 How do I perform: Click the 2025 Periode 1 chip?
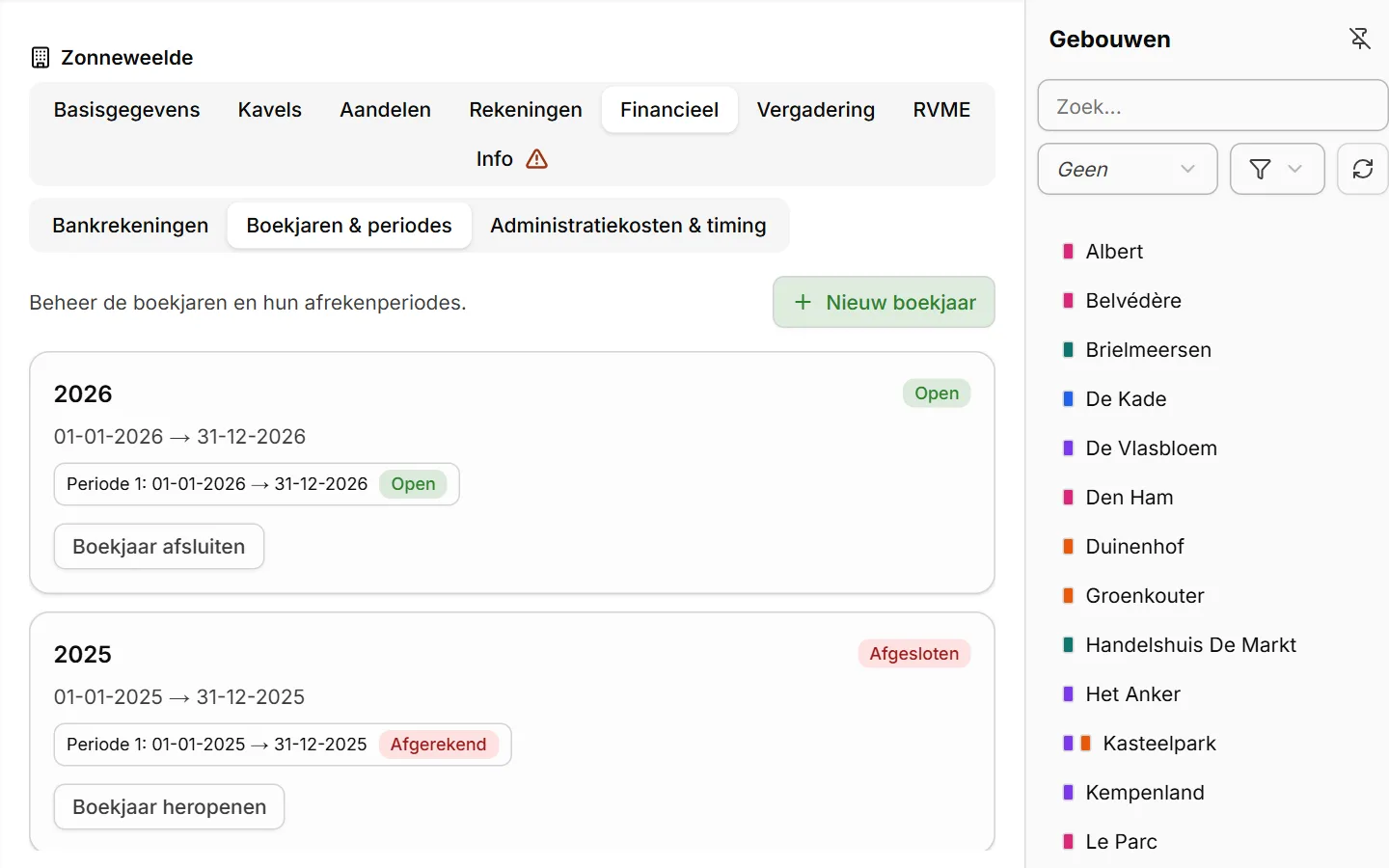(x=283, y=745)
